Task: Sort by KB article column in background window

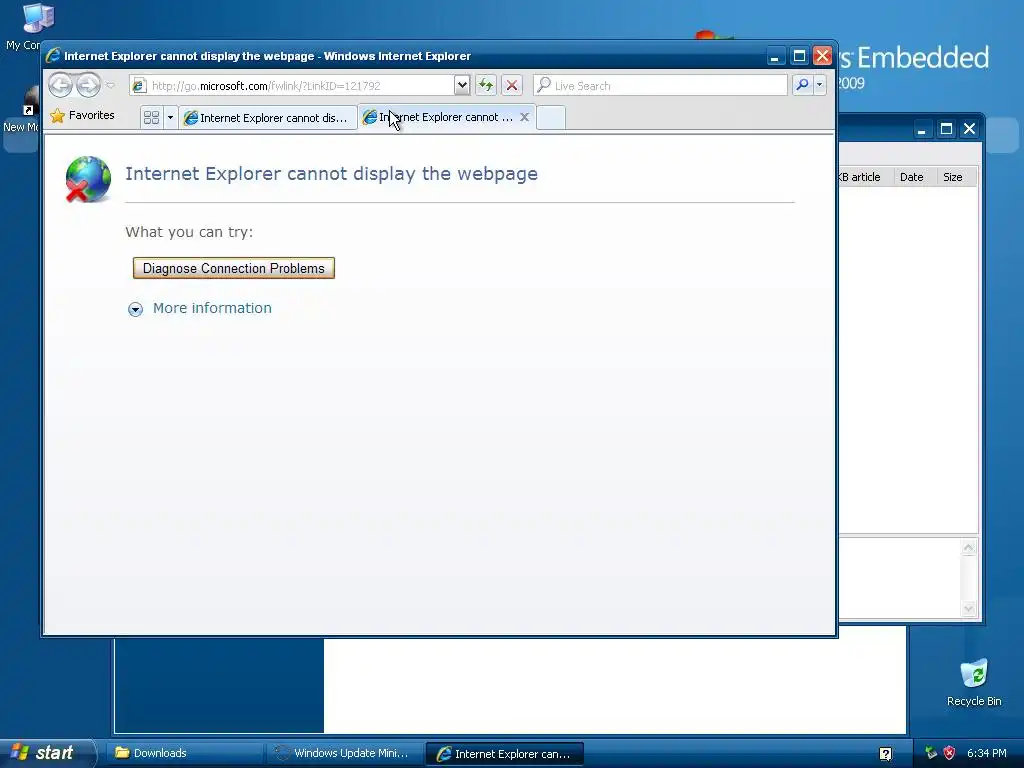Action: point(865,177)
